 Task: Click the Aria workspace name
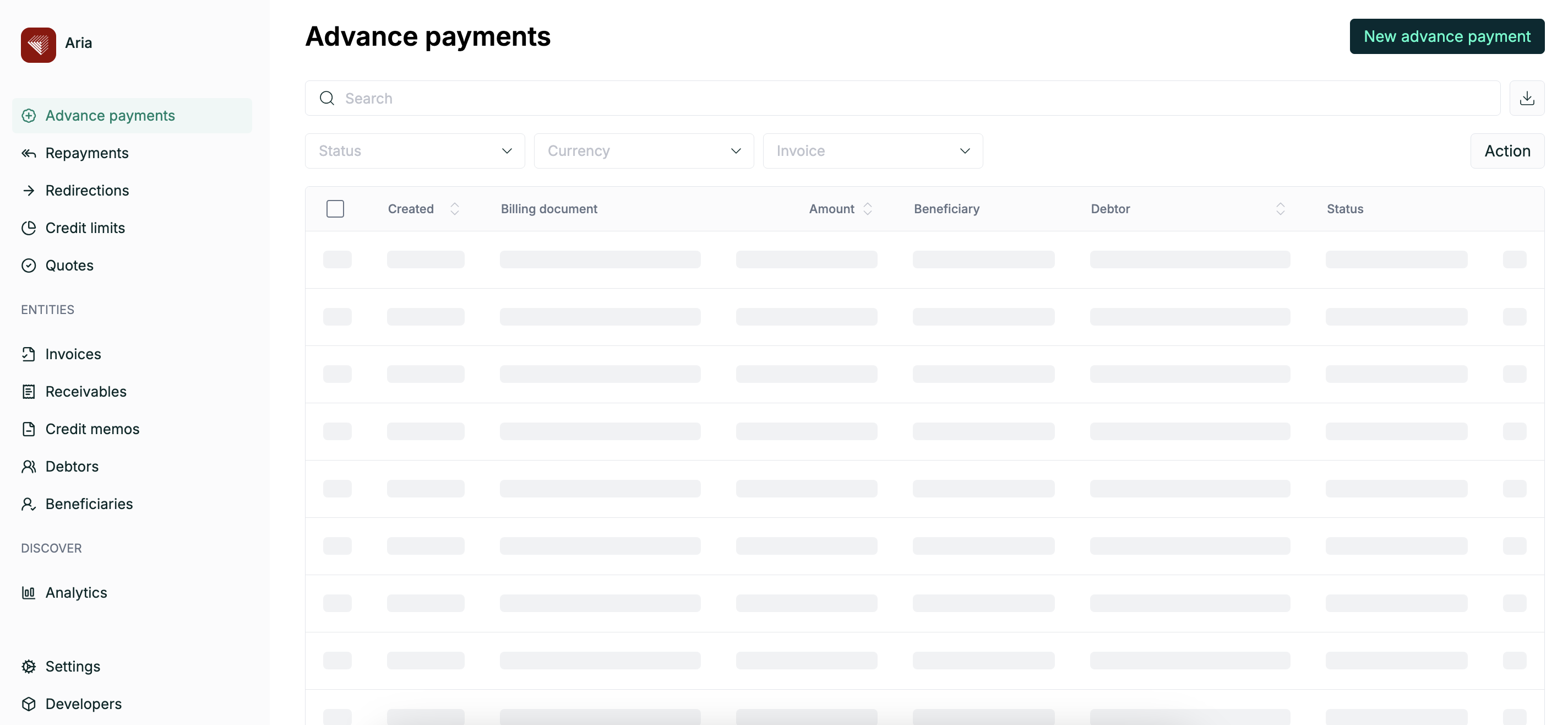click(x=79, y=44)
